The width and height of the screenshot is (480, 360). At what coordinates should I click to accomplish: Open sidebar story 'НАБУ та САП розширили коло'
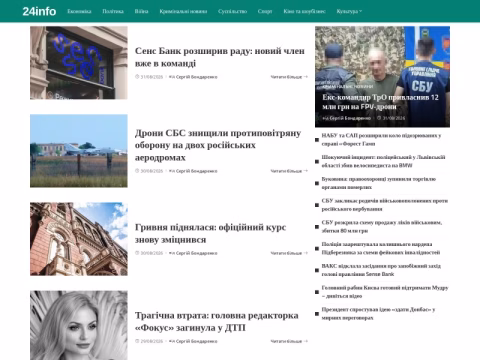381,140
